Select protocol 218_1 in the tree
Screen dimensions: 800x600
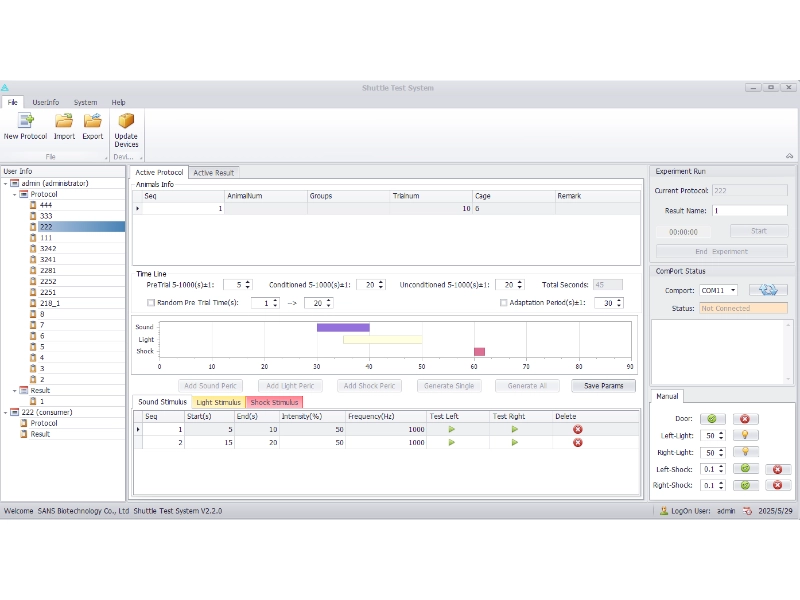coord(50,303)
